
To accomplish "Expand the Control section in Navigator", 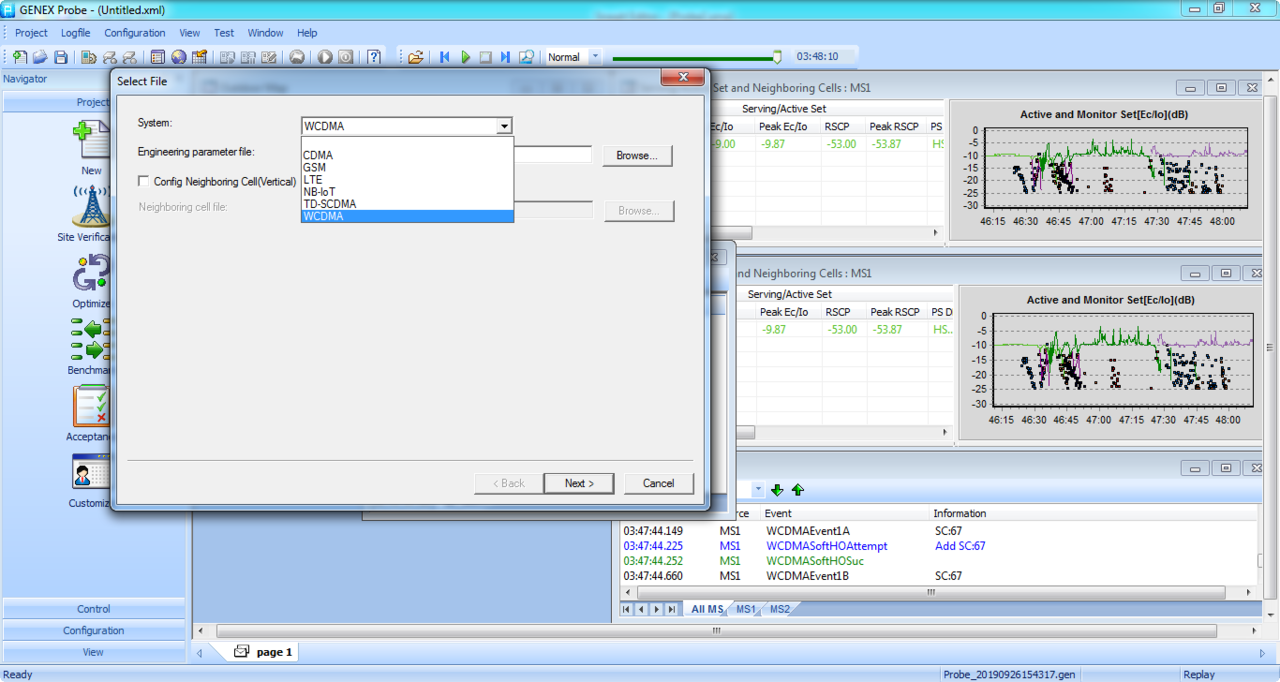I will pyautogui.click(x=93, y=609).
